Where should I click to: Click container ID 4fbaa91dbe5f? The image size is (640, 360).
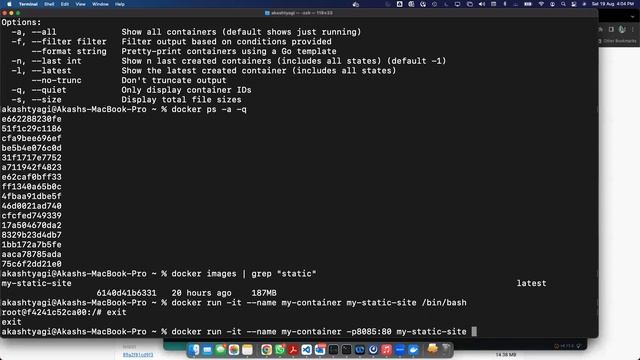click(x=31, y=196)
